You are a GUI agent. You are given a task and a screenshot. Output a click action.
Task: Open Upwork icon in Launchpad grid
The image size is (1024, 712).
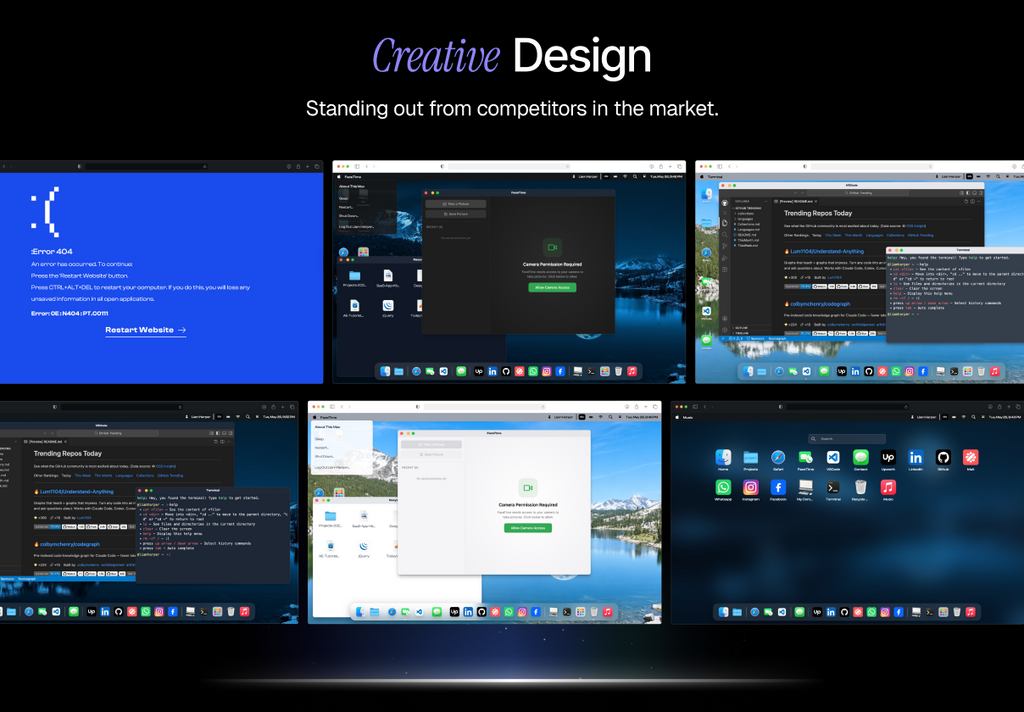(888, 457)
